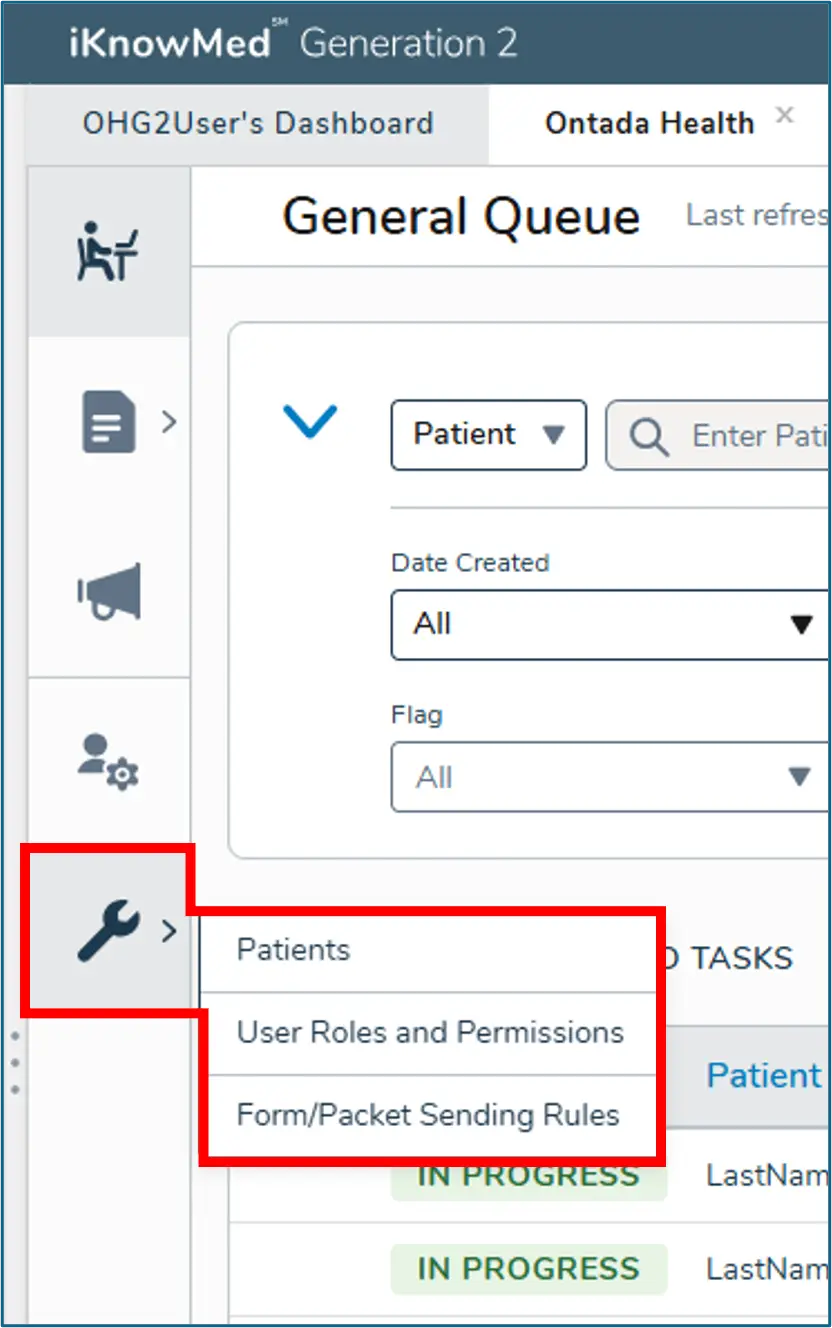
Task: Click the search magnifier icon
Action: [x=649, y=436]
